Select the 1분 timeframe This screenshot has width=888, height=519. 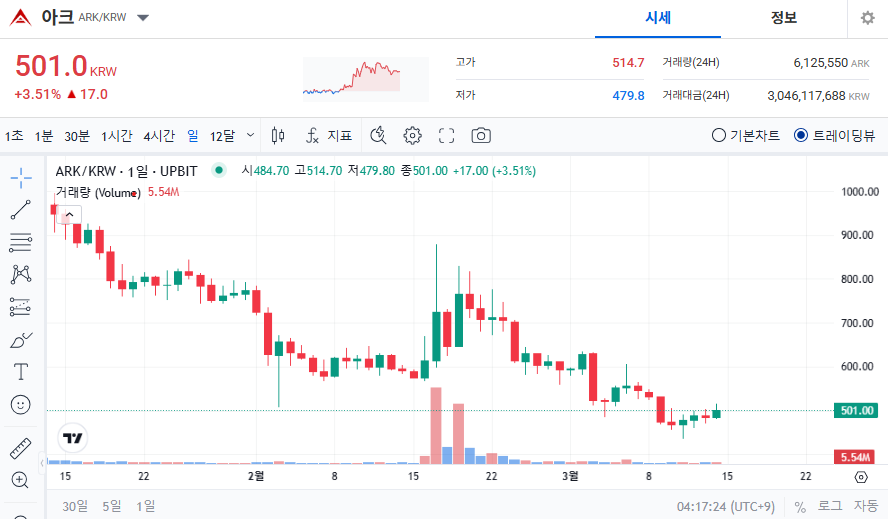click(x=44, y=136)
